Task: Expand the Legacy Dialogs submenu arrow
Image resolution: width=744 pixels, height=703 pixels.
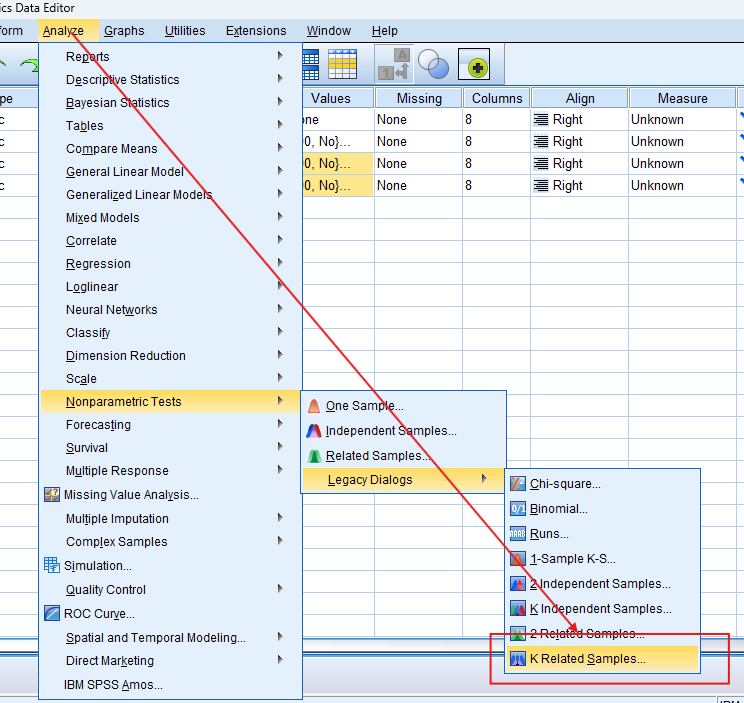Action: pos(485,480)
